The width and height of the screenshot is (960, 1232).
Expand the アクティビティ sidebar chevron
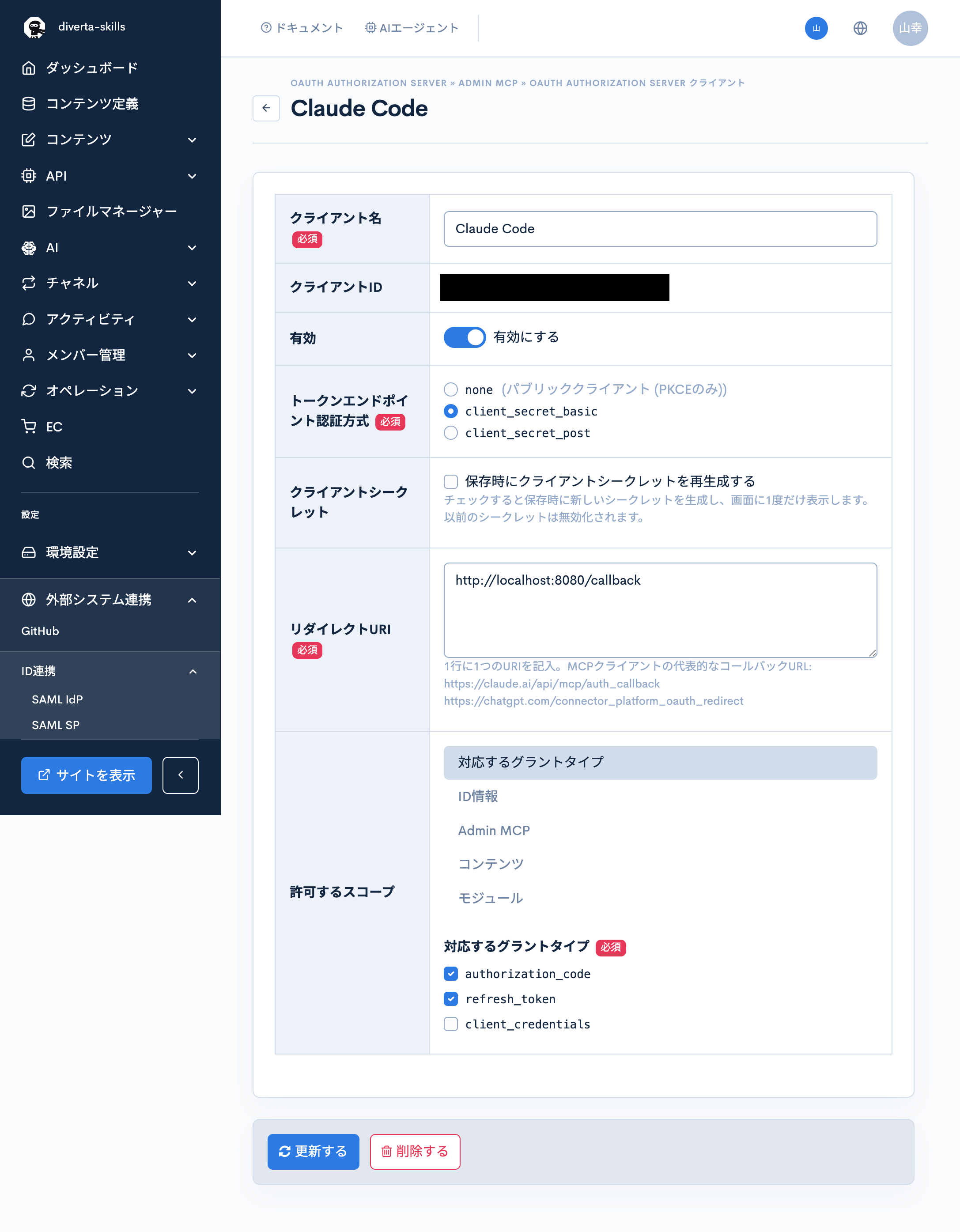pyautogui.click(x=193, y=319)
